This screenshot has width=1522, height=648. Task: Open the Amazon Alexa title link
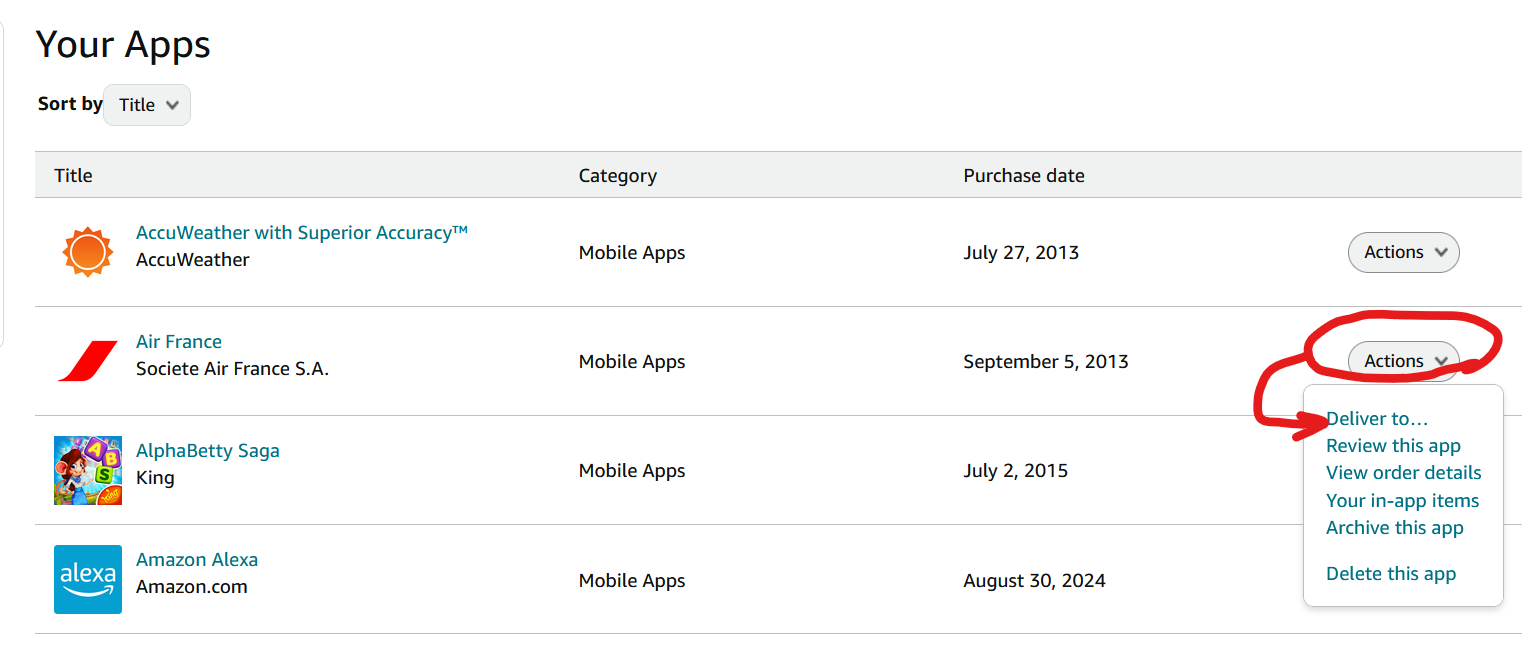(x=197, y=559)
